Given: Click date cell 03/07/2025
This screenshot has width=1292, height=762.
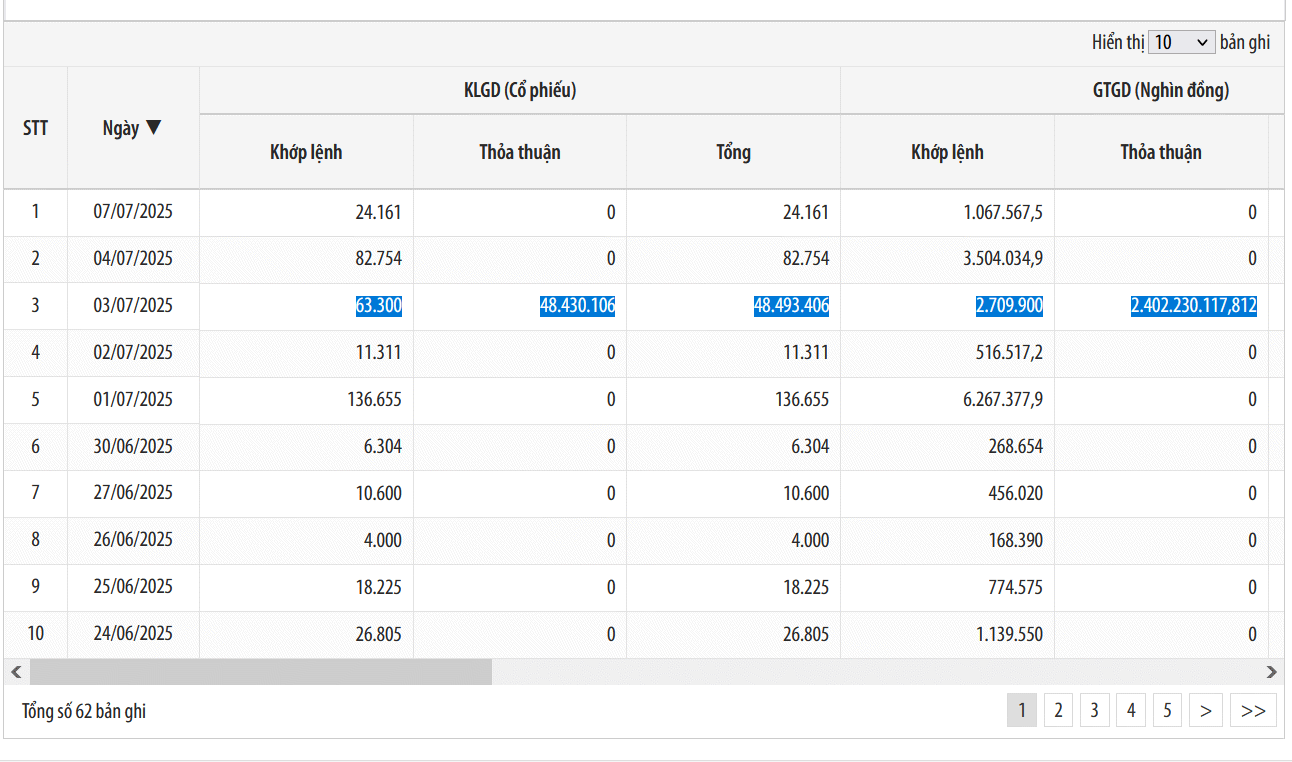Looking at the screenshot, I should pos(133,306).
